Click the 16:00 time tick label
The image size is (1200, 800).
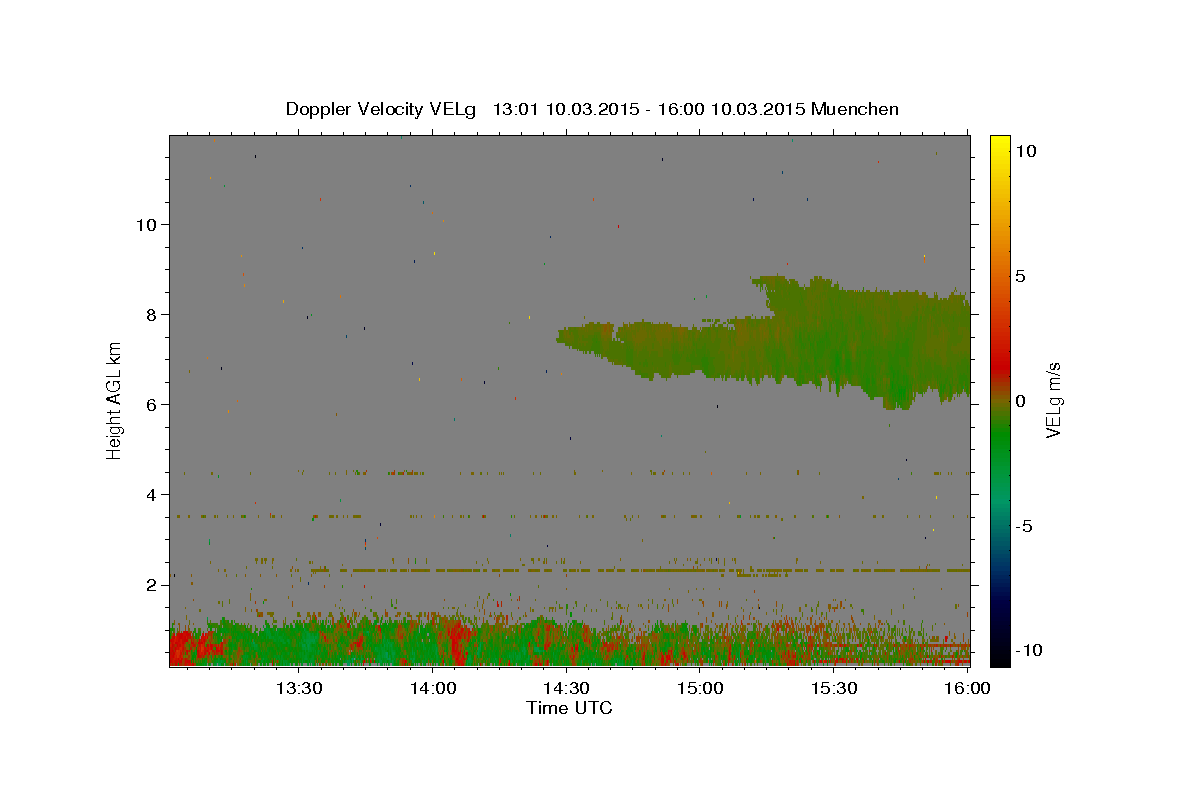point(967,688)
